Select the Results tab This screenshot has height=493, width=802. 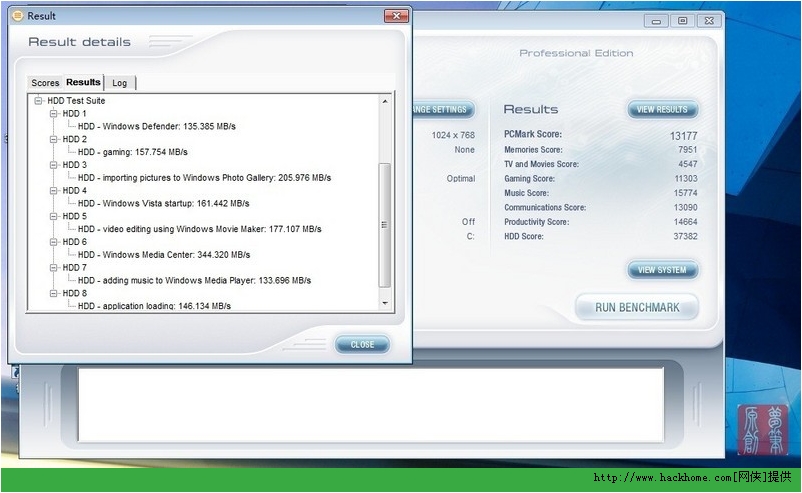pos(83,82)
